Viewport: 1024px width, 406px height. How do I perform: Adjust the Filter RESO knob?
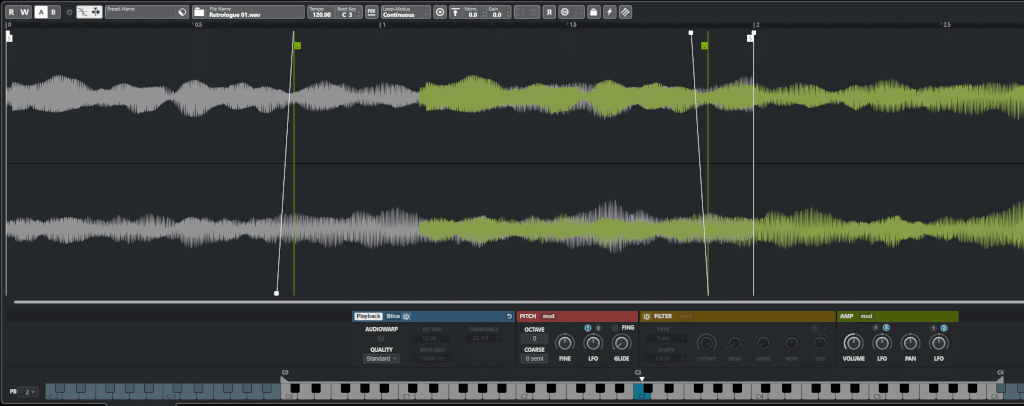coord(735,343)
